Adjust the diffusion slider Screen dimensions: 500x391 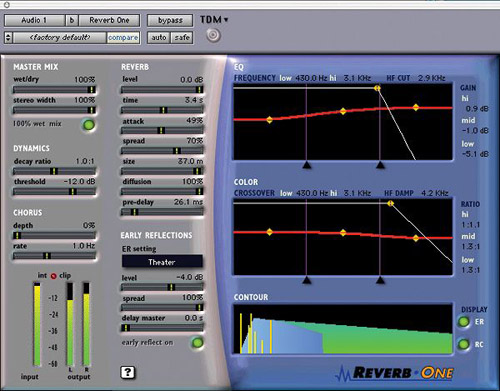162,192
